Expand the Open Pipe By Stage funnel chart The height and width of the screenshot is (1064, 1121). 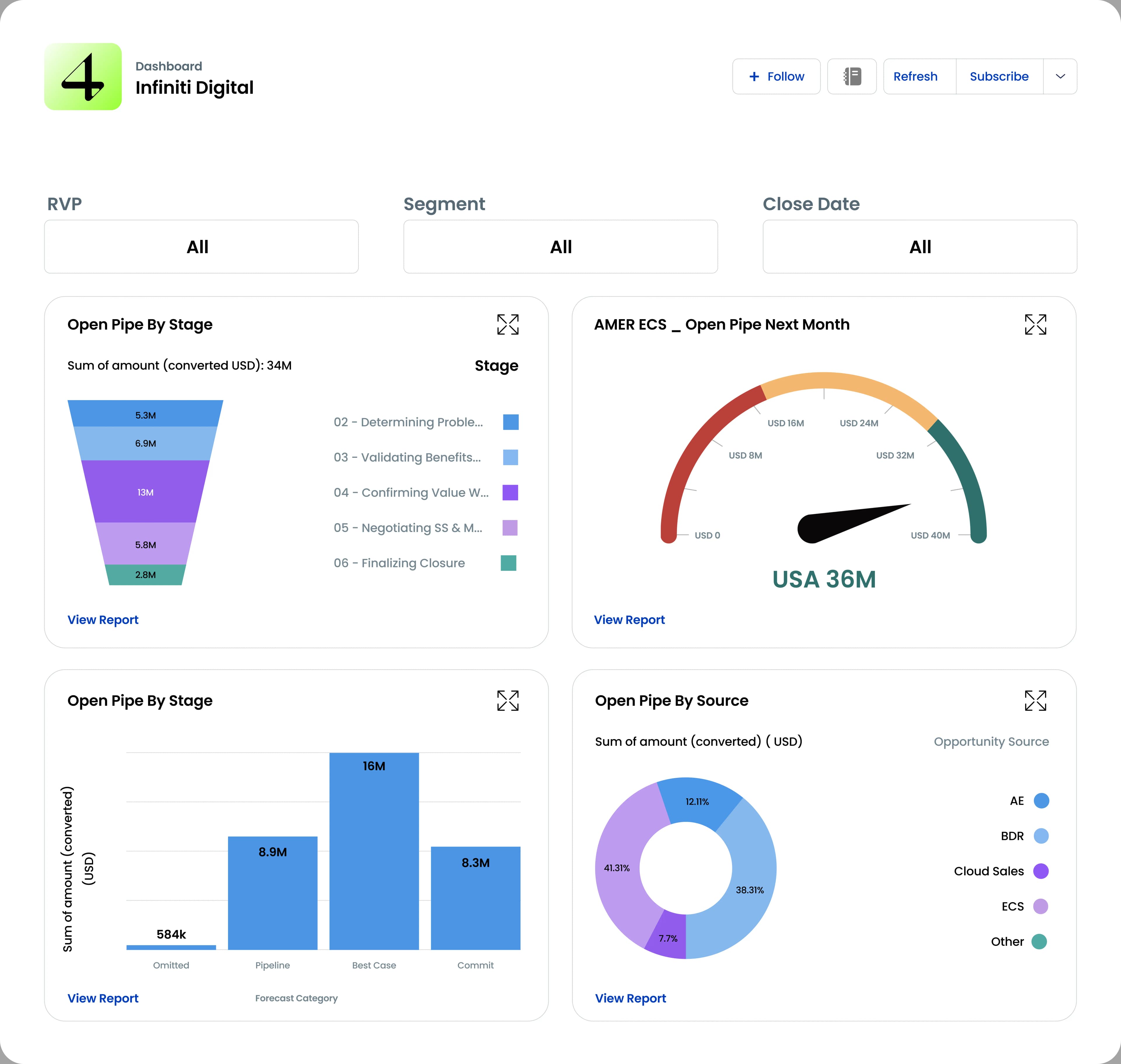click(509, 324)
